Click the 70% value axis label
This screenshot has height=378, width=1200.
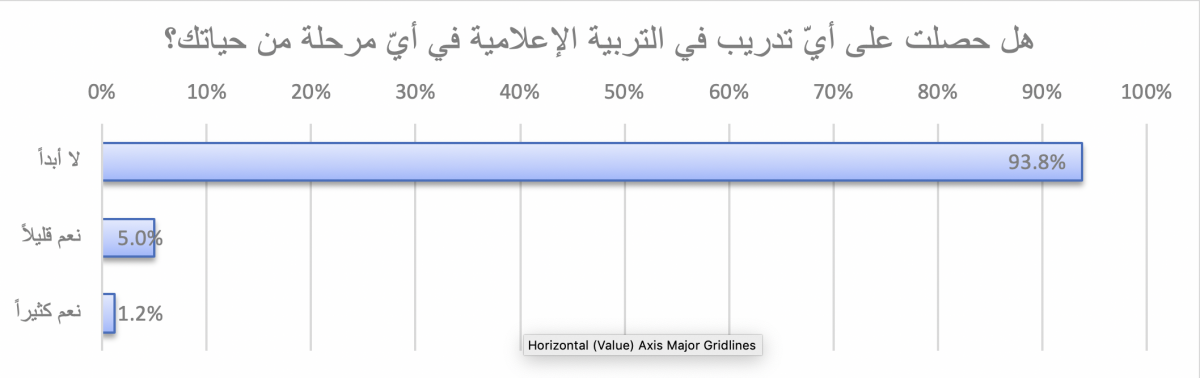pos(833,93)
